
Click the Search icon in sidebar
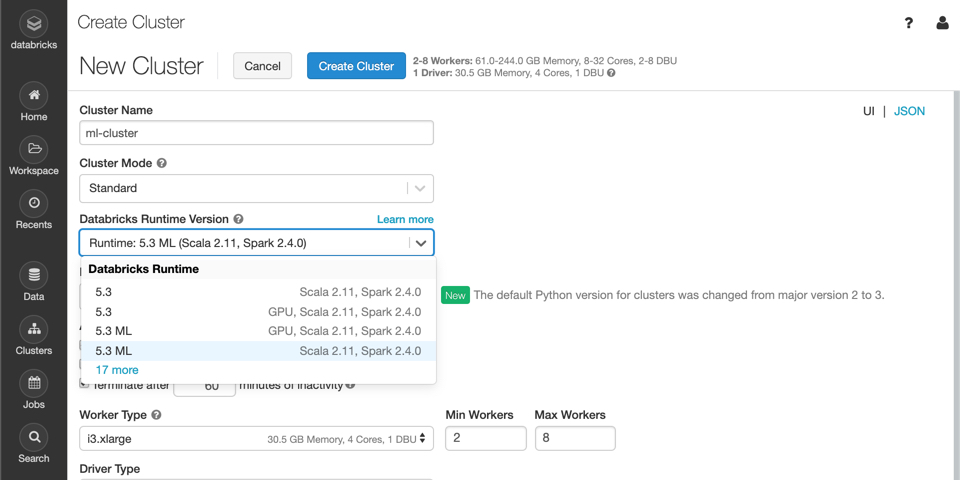pyautogui.click(x=34, y=445)
